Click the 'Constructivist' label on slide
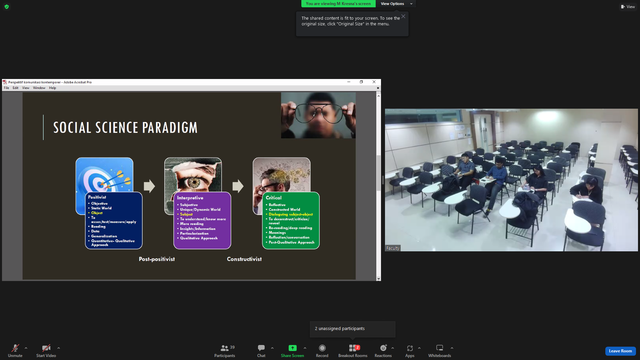The height and width of the screenshot is (360, 640). pos(244,259)
